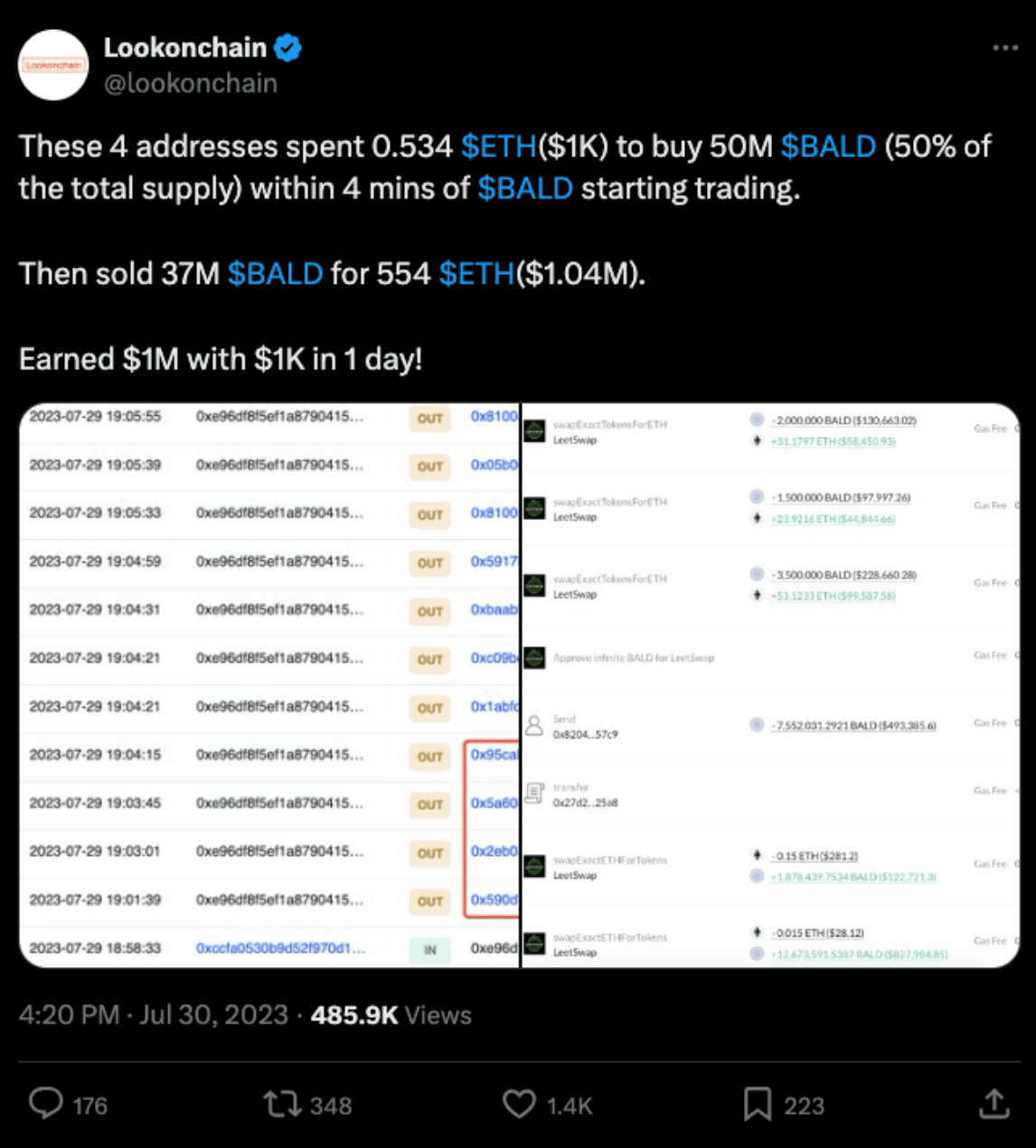Click the $BALD cashtag after 'sold 37M'
Screen dimensions: 1036x1148
[x=275, y=273]
